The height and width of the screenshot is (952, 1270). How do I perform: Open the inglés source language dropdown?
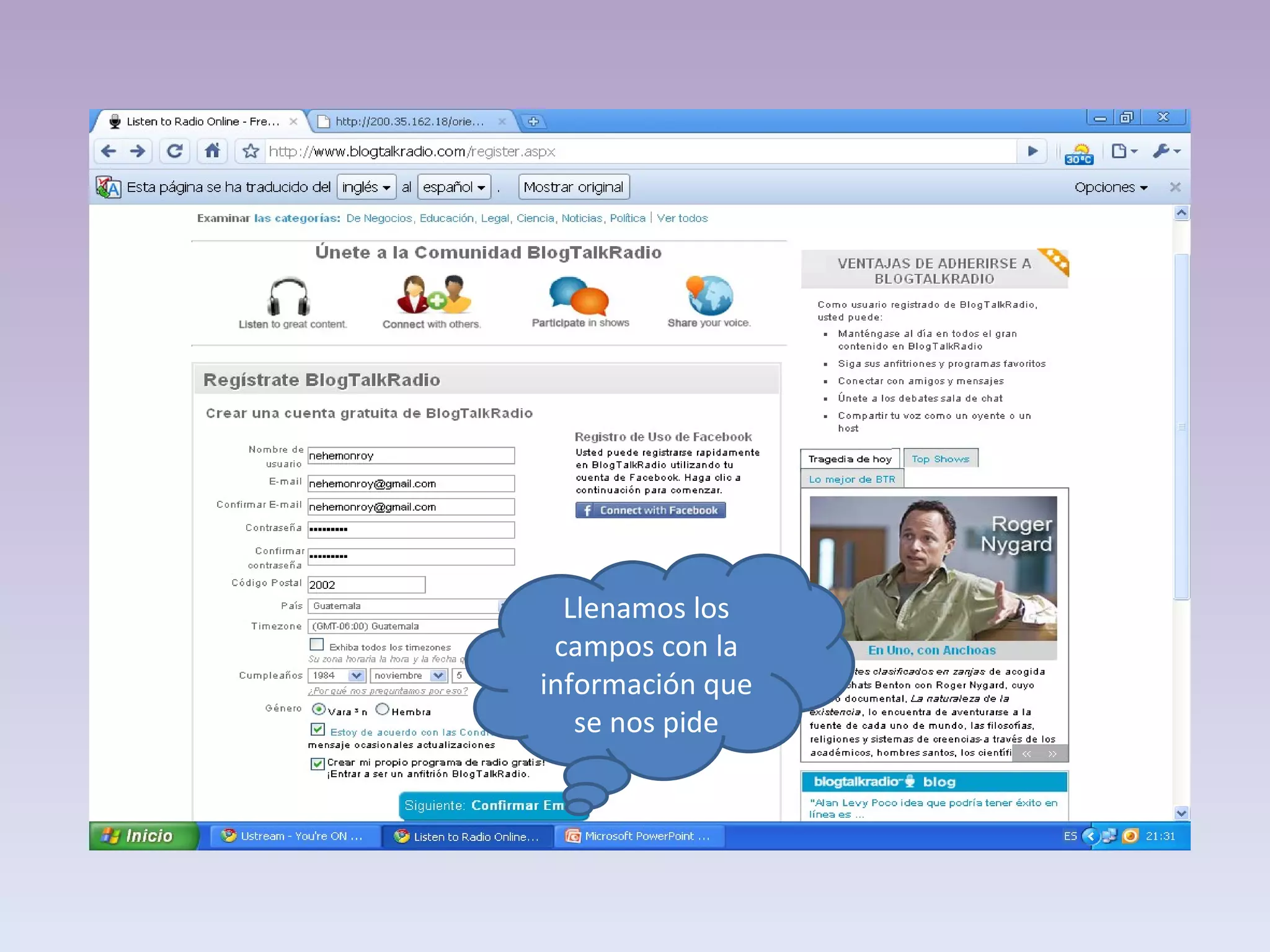pyautogui.click(x=366, y=187)
